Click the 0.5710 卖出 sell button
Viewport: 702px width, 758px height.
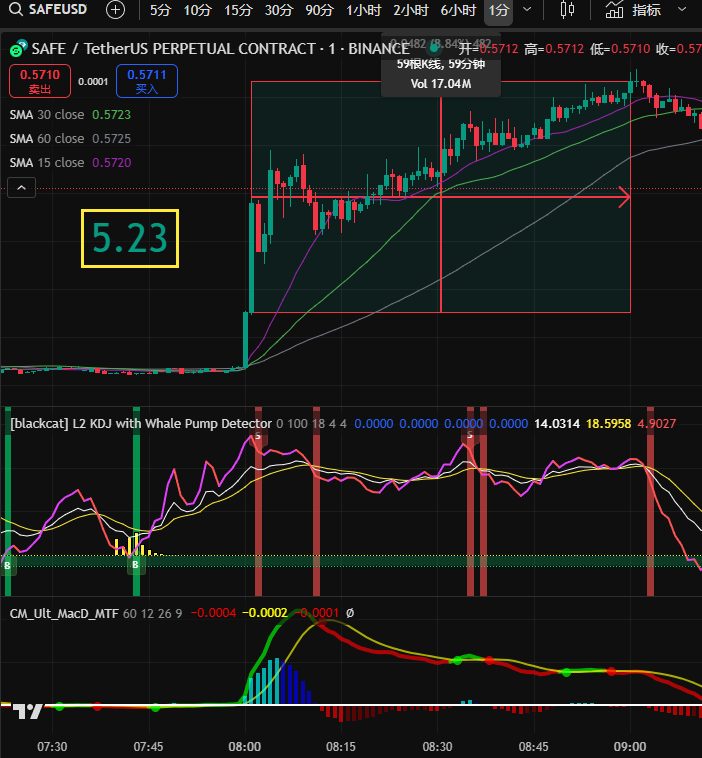(40, 81)
